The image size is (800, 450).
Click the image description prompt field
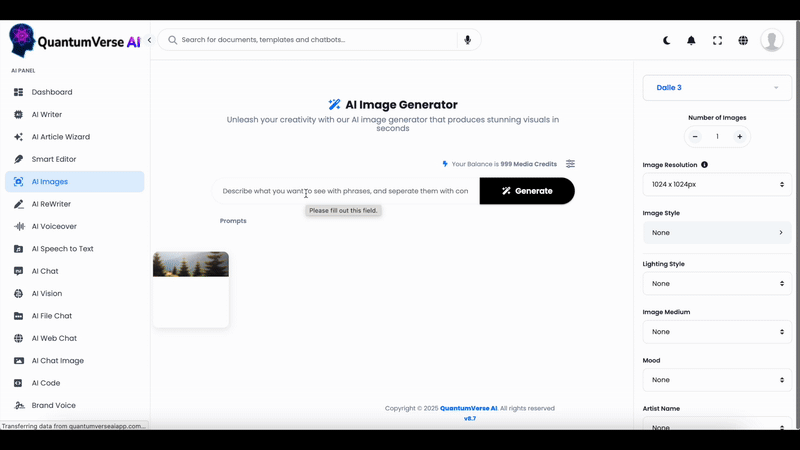pyautogui.click(x=346, y=191)
